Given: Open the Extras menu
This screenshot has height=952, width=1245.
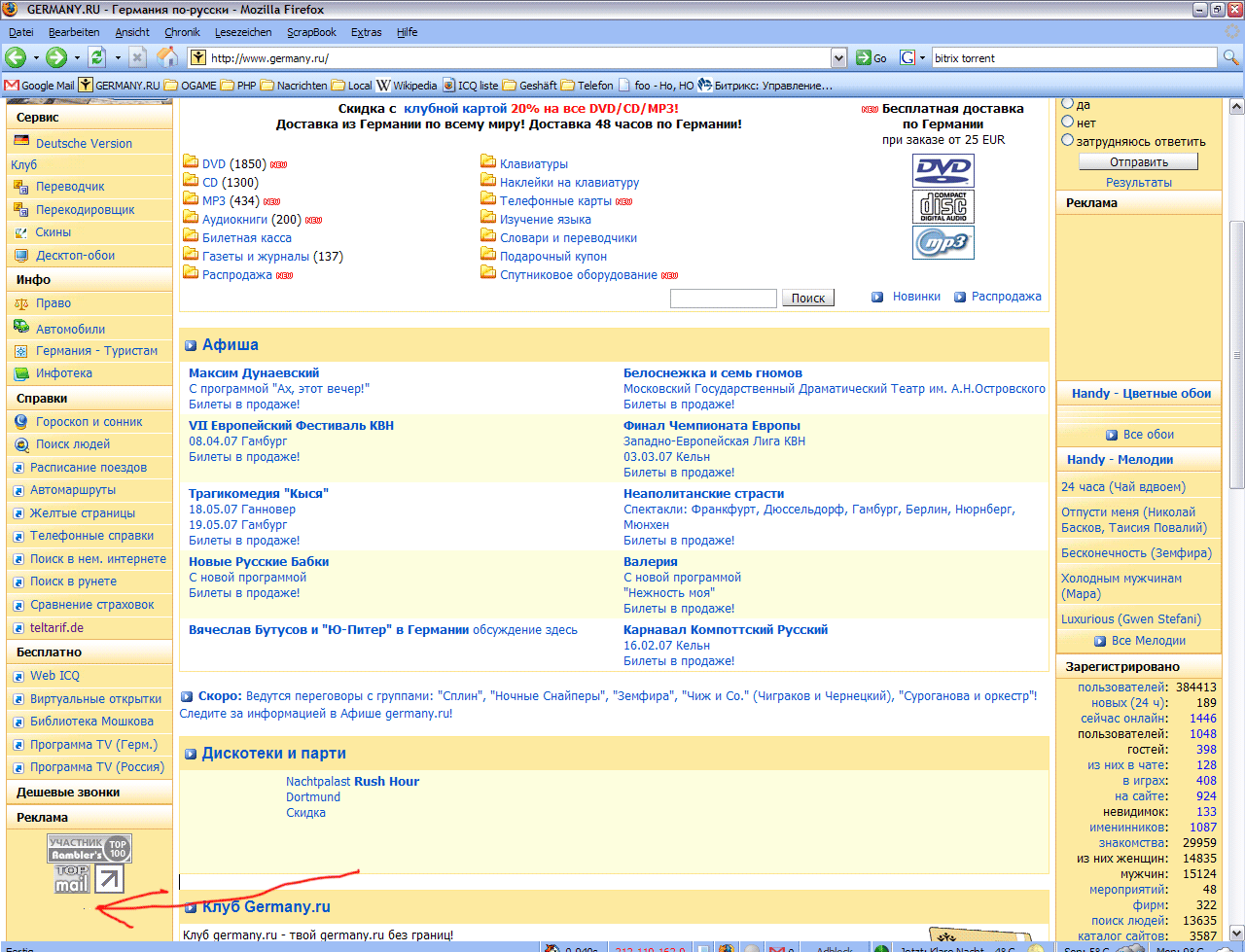Looking at the screenshot, I should click(x=367, y=32).
